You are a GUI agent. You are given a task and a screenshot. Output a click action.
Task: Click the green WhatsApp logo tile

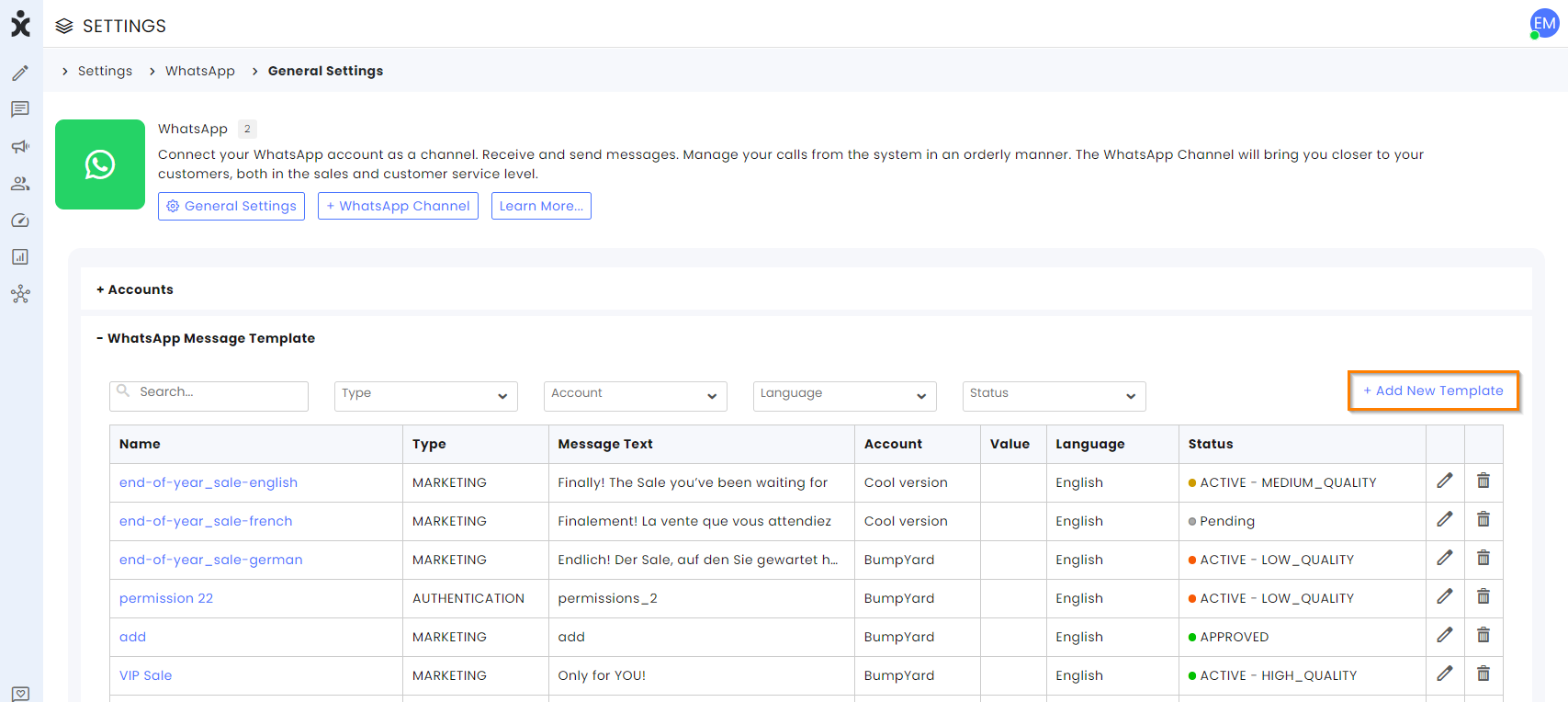[x=100, y=164]
